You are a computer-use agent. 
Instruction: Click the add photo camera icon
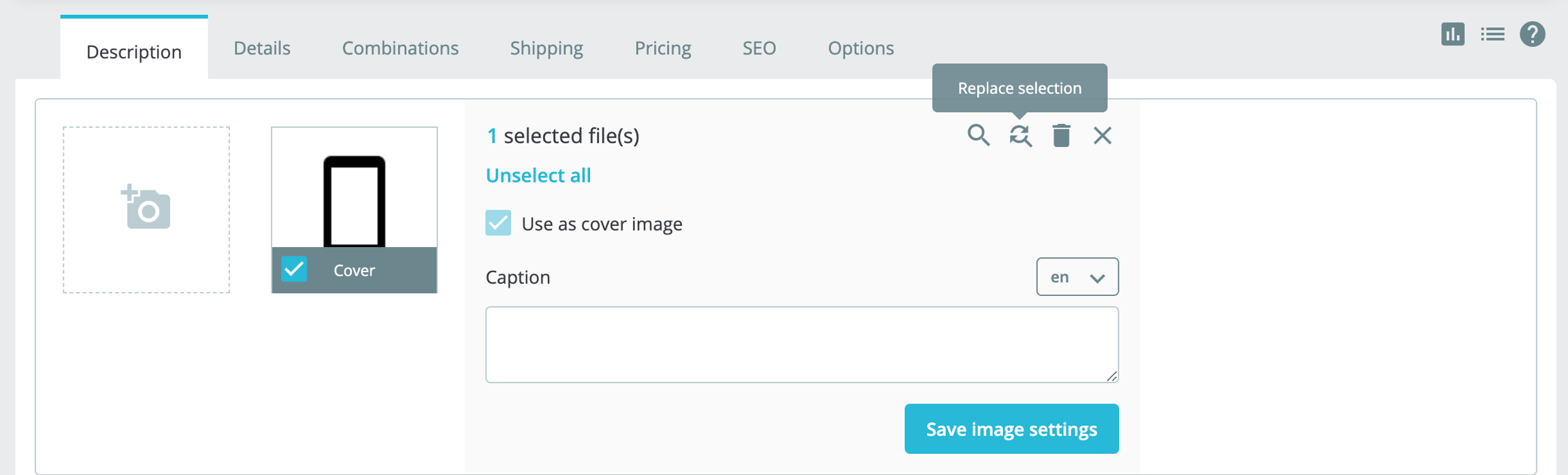(146, 209)
